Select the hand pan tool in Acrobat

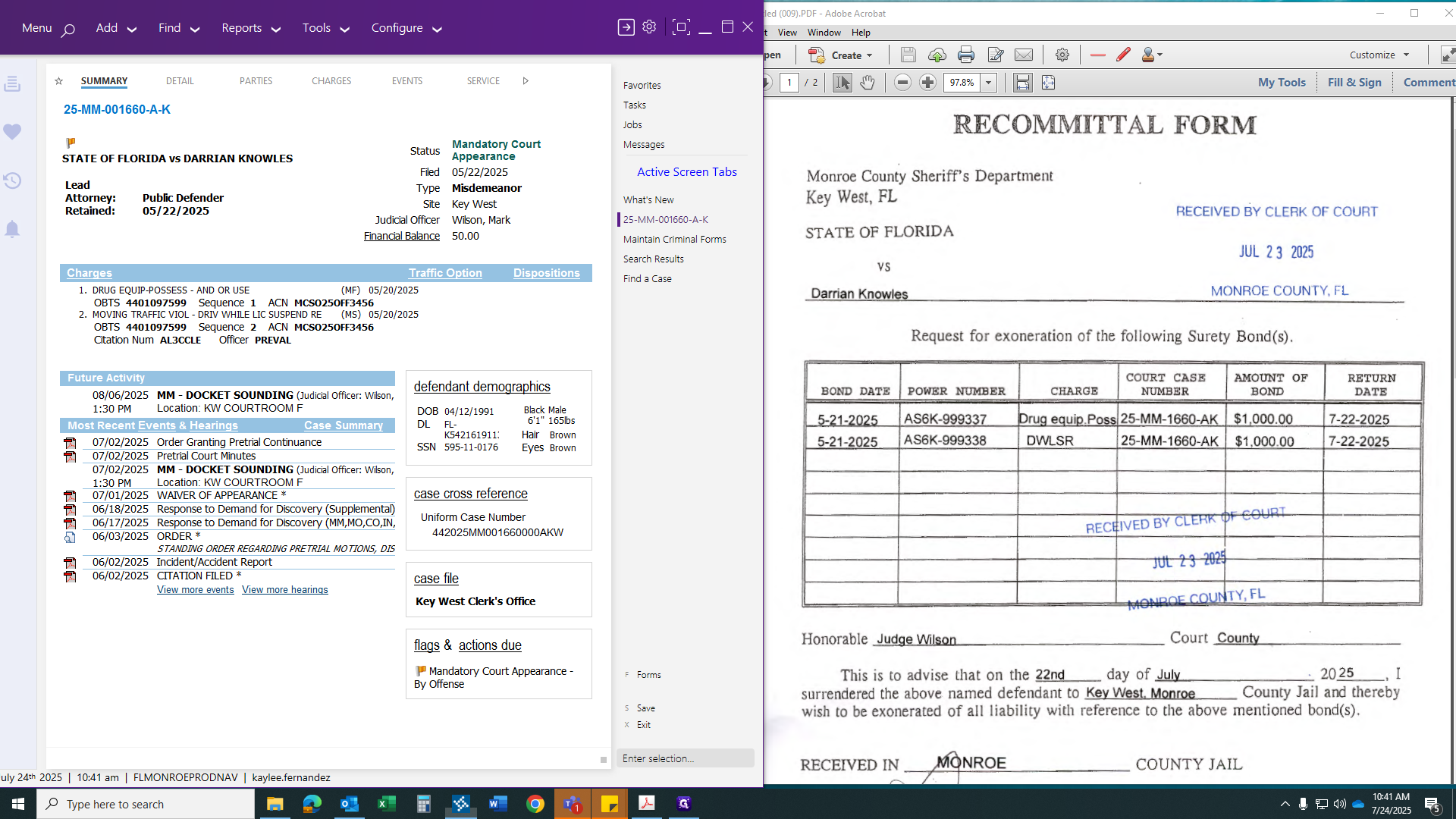(x=868, y=83)
